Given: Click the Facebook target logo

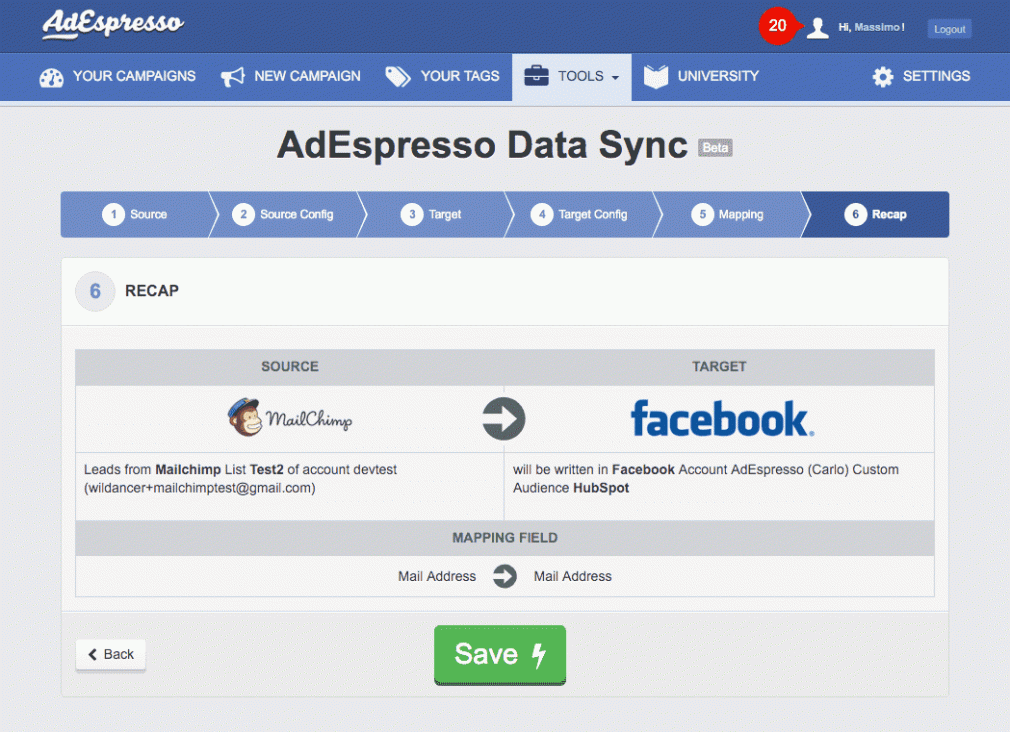Looking at the screenshot, I should 721,418.
